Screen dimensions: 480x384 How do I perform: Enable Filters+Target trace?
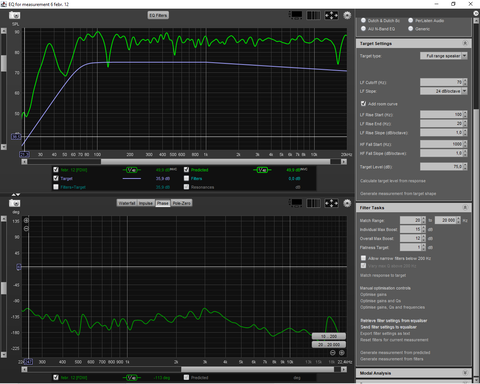pyautogui.click(x=56, y=187)
